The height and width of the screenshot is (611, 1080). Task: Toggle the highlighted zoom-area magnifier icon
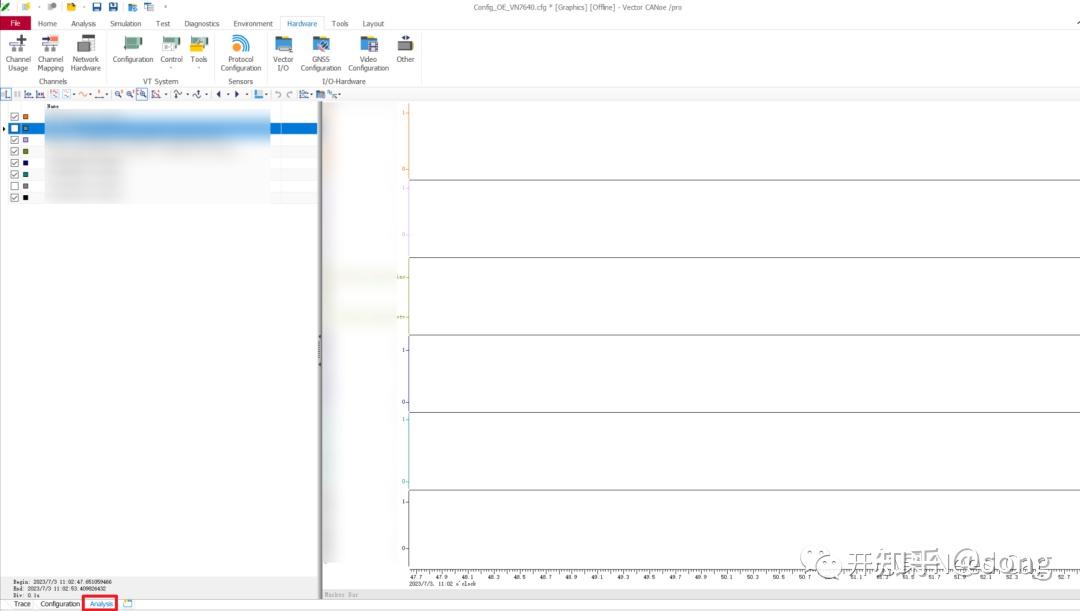click(141, 94)
